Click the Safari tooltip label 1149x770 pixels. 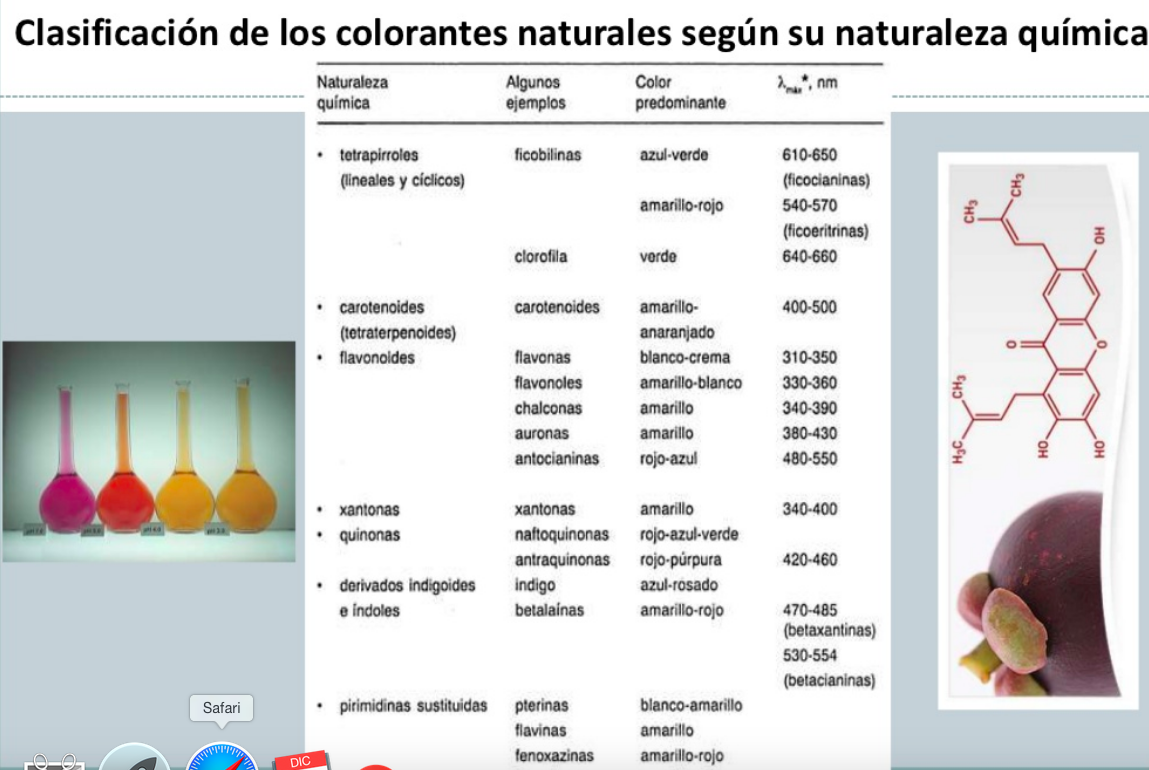click(221, 708)
